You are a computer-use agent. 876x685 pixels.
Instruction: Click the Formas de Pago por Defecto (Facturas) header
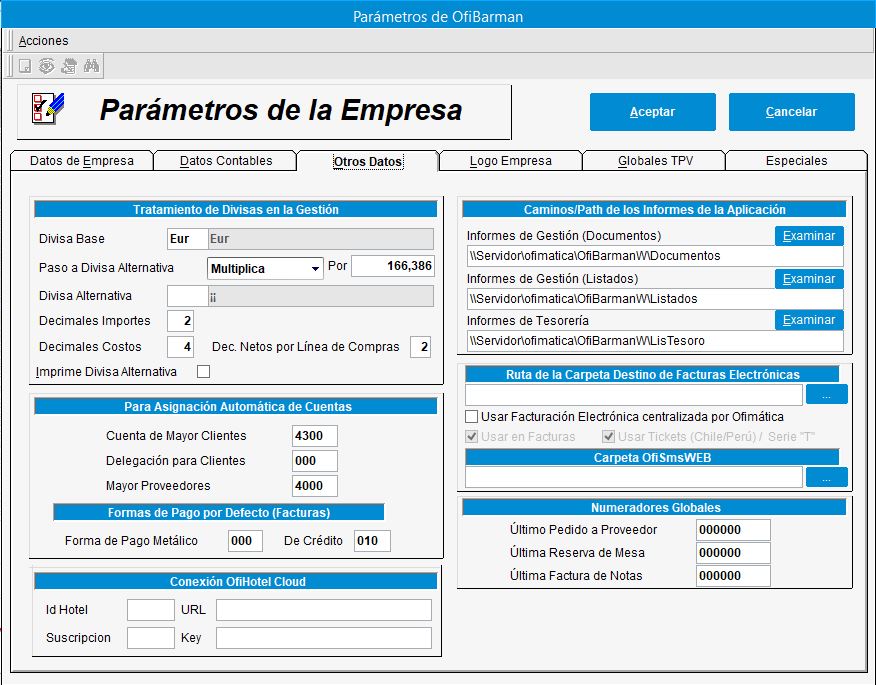click(x=219, y=512)
